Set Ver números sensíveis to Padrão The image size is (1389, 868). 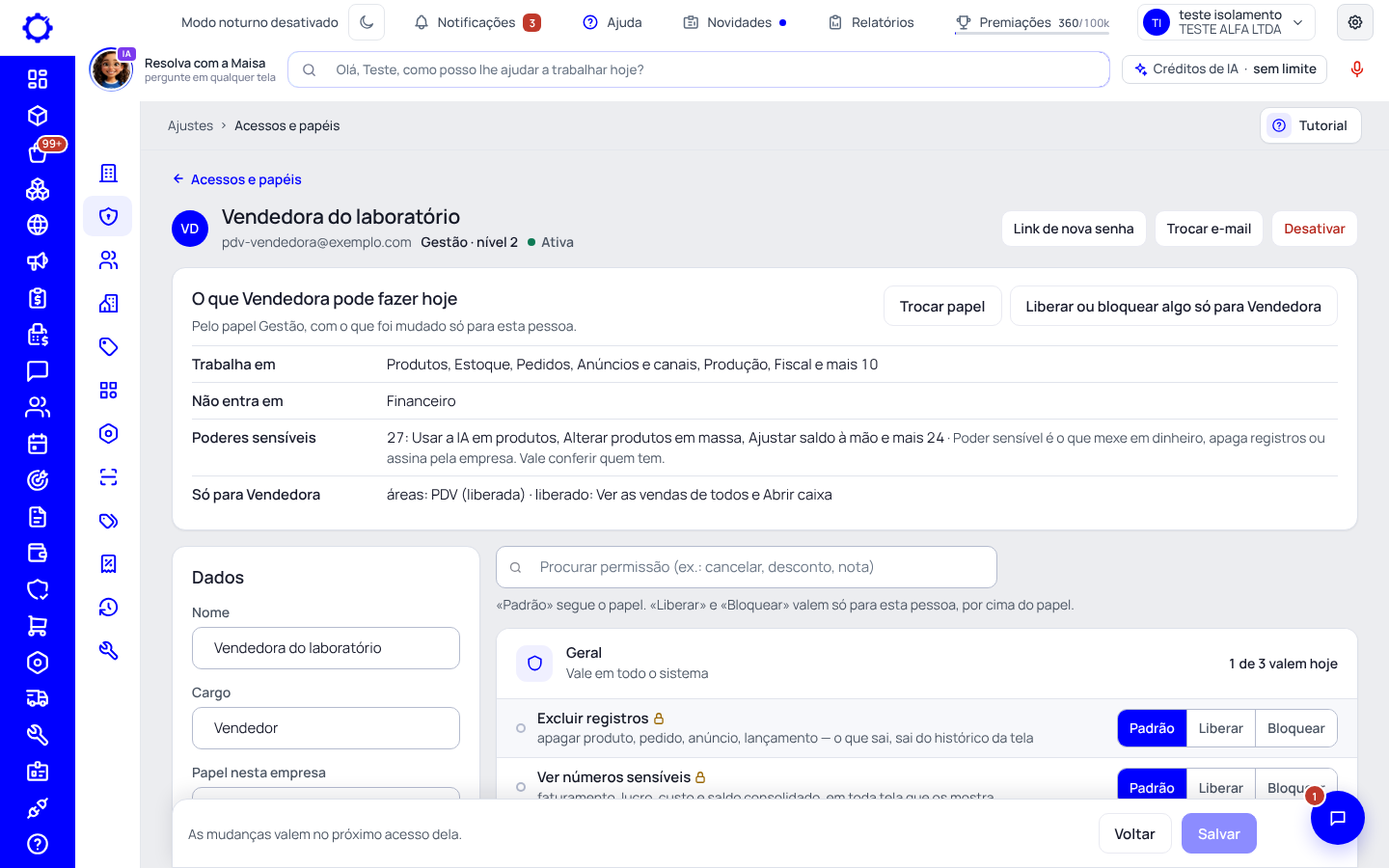coord(1152,784)
